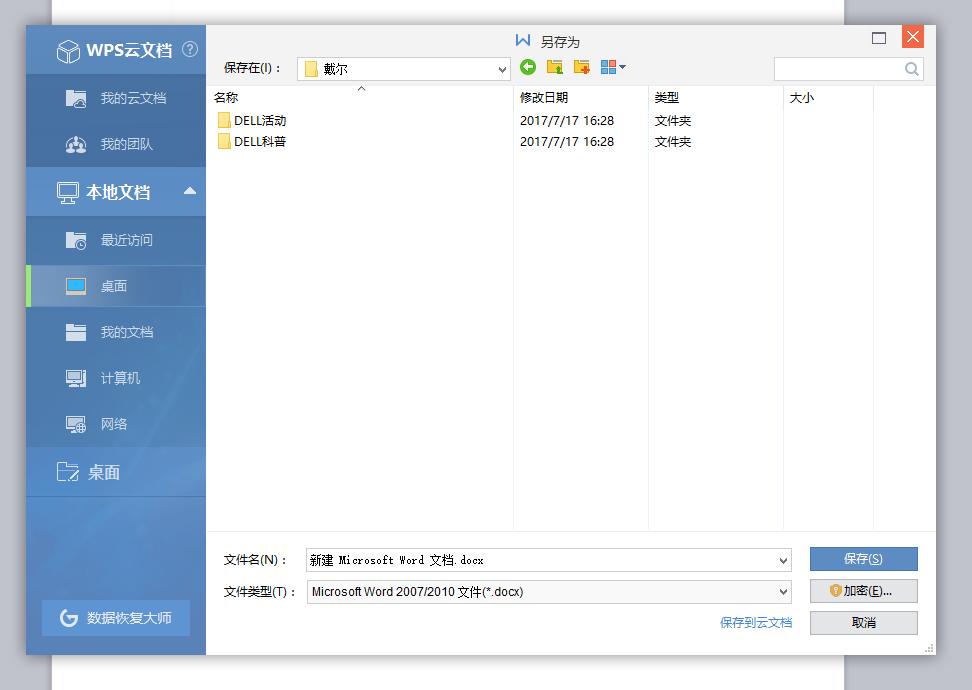
Task: Click inside the search box
Action: [x=843, y=69]
